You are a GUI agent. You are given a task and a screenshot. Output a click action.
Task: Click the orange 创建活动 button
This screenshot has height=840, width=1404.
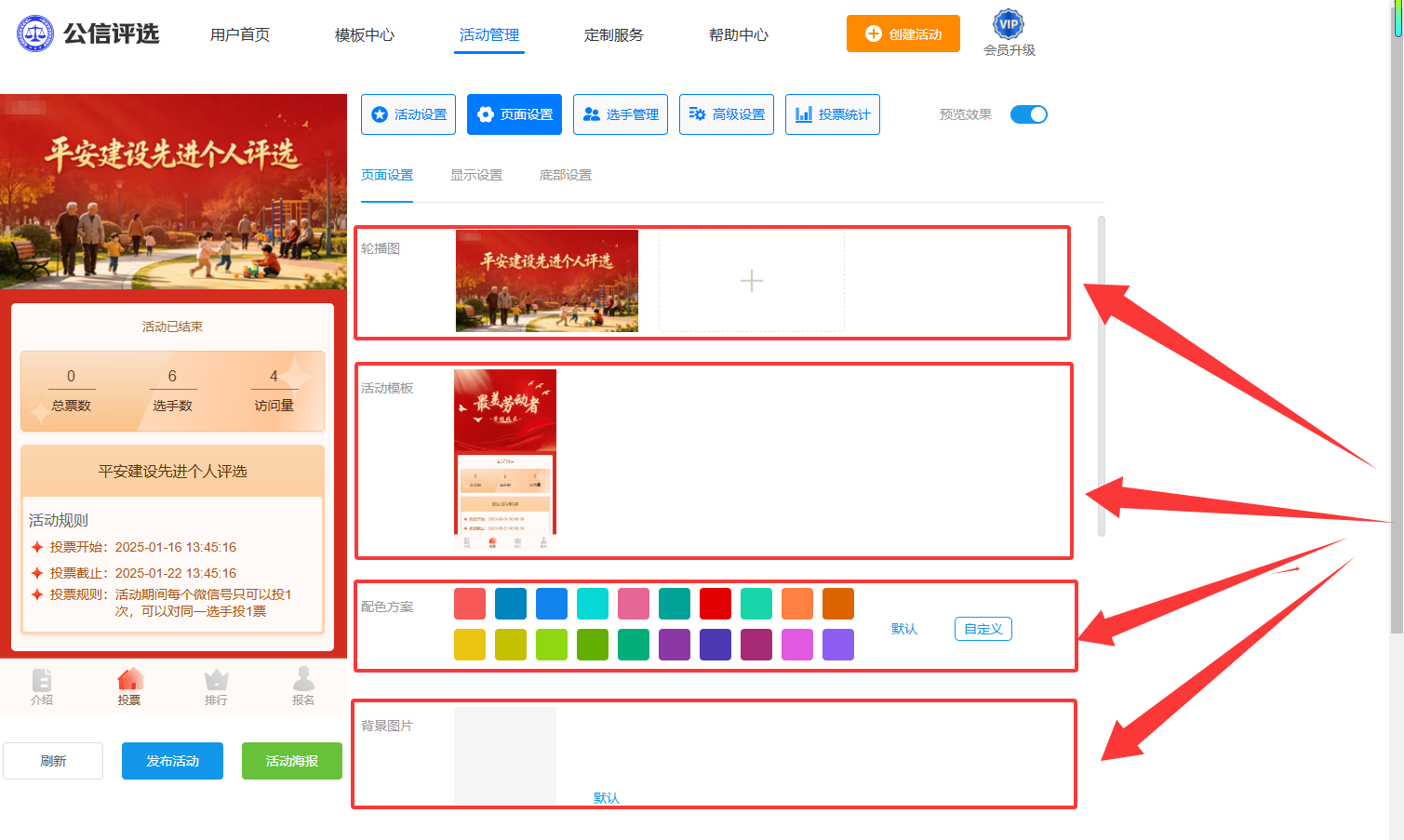[903, 33]
